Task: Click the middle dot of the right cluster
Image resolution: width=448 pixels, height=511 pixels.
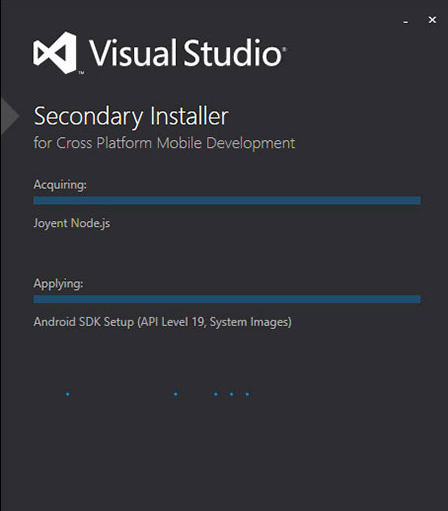Action: [x=231, y=394]
